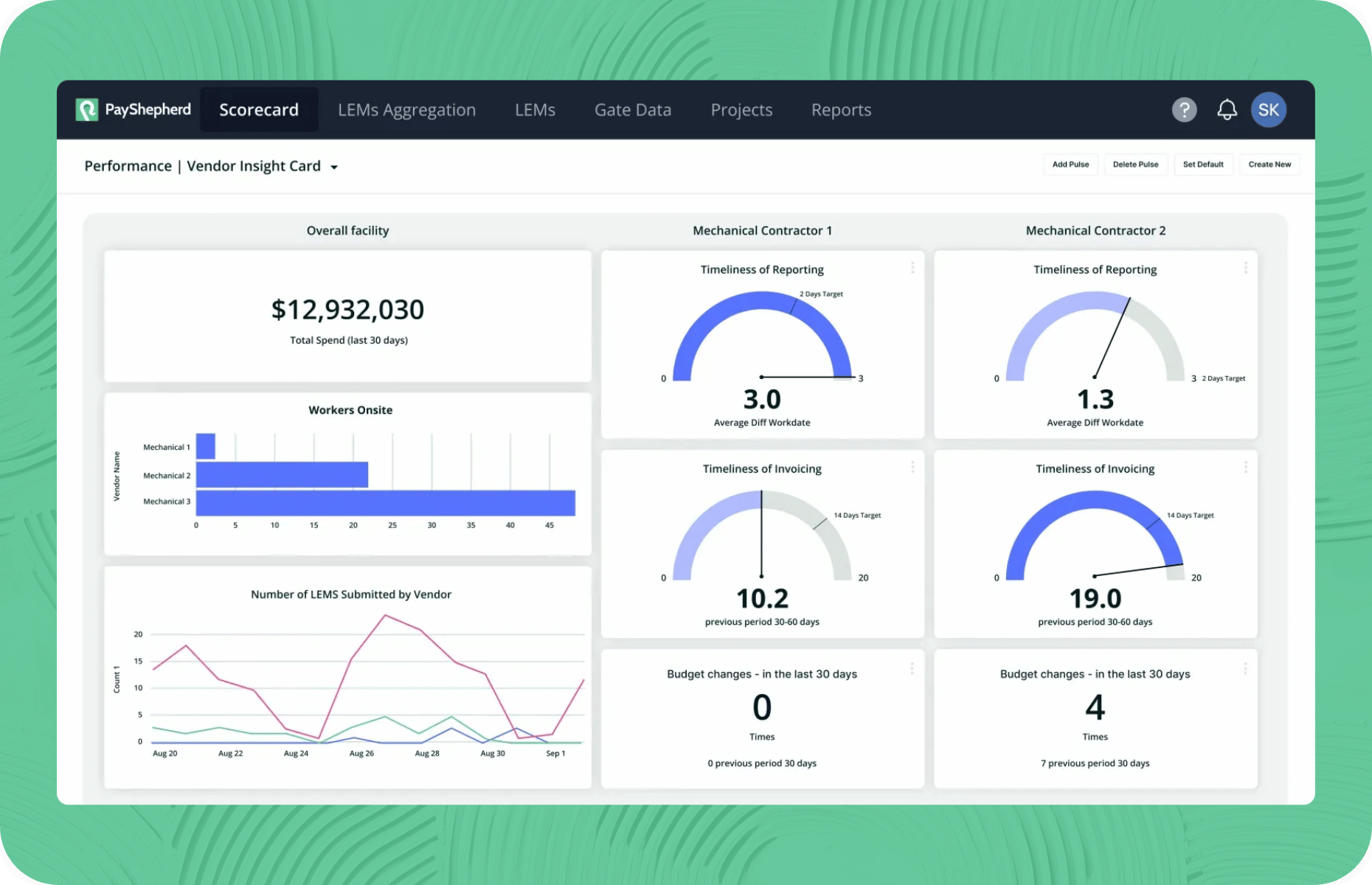Click the PayShepherd logo icon
1372x885 pixels.
pos(87,110)
